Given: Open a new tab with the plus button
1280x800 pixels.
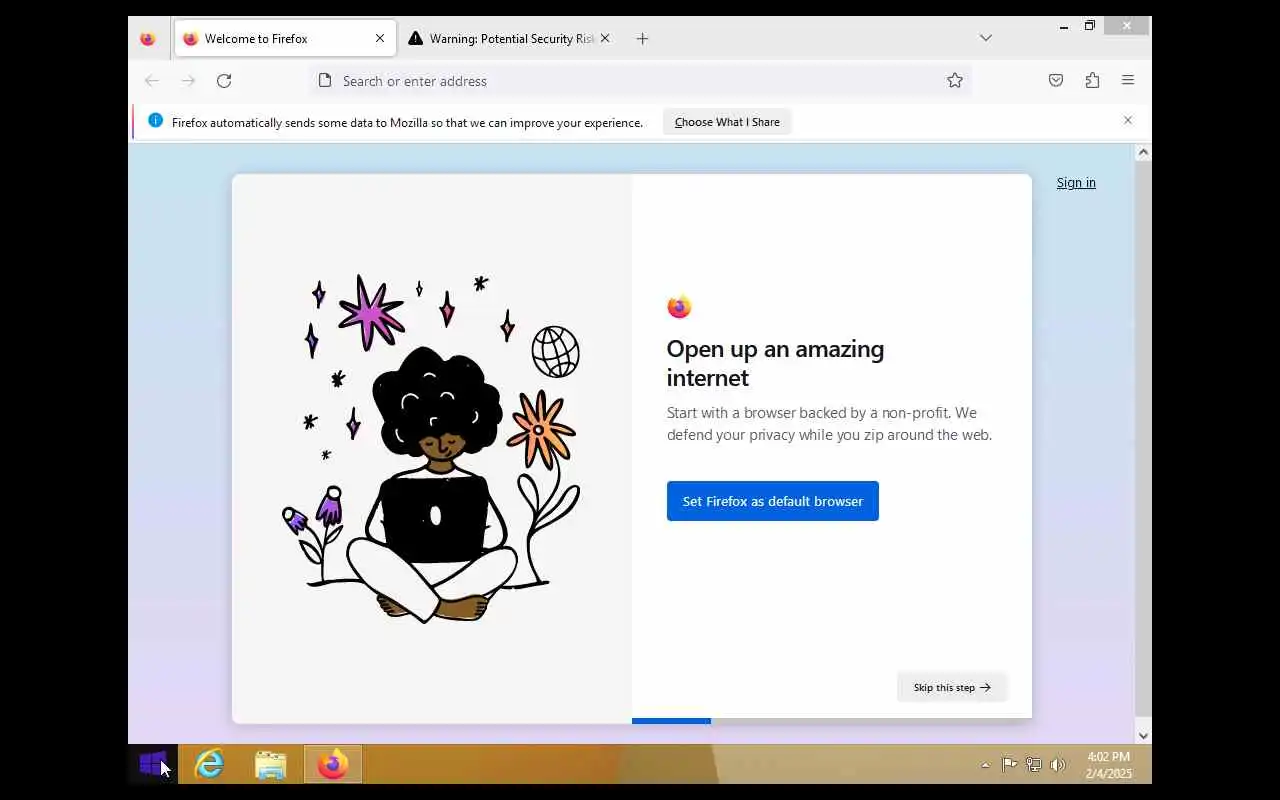Looking at the screenshot, I should click(642, 39).
